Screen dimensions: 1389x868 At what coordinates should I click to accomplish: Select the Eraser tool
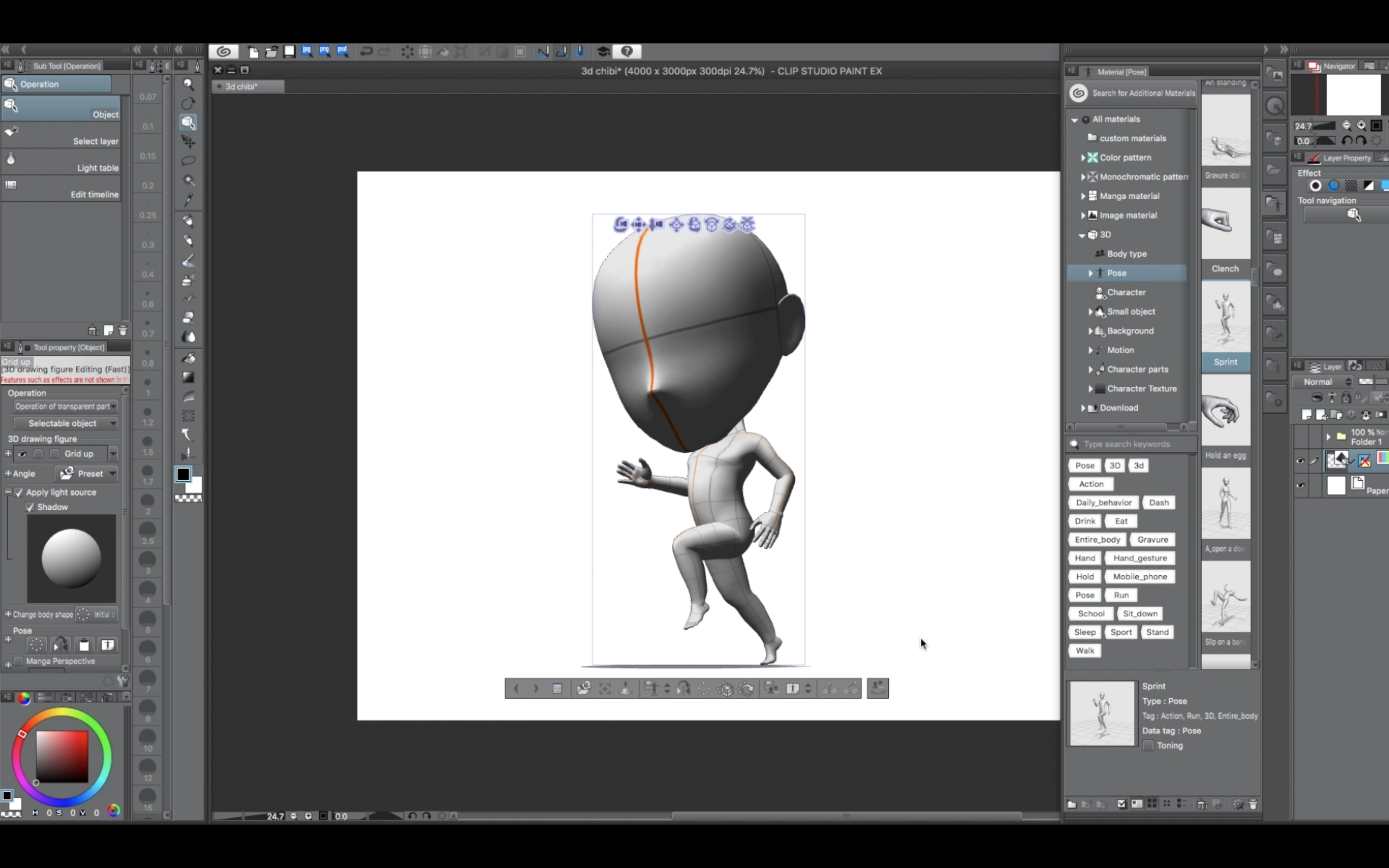coord(188,317)
